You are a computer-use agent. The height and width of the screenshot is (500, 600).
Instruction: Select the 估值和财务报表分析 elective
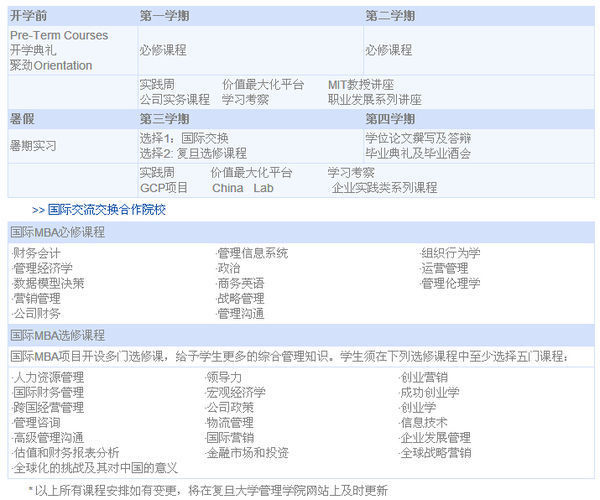pyautogui.click(x=65, y=452)
